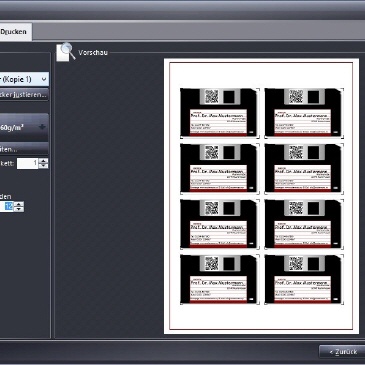Select the bottom-left floppy card in preview
The height and width of the screenshot is (365, 365).
(x=220, y=279)
